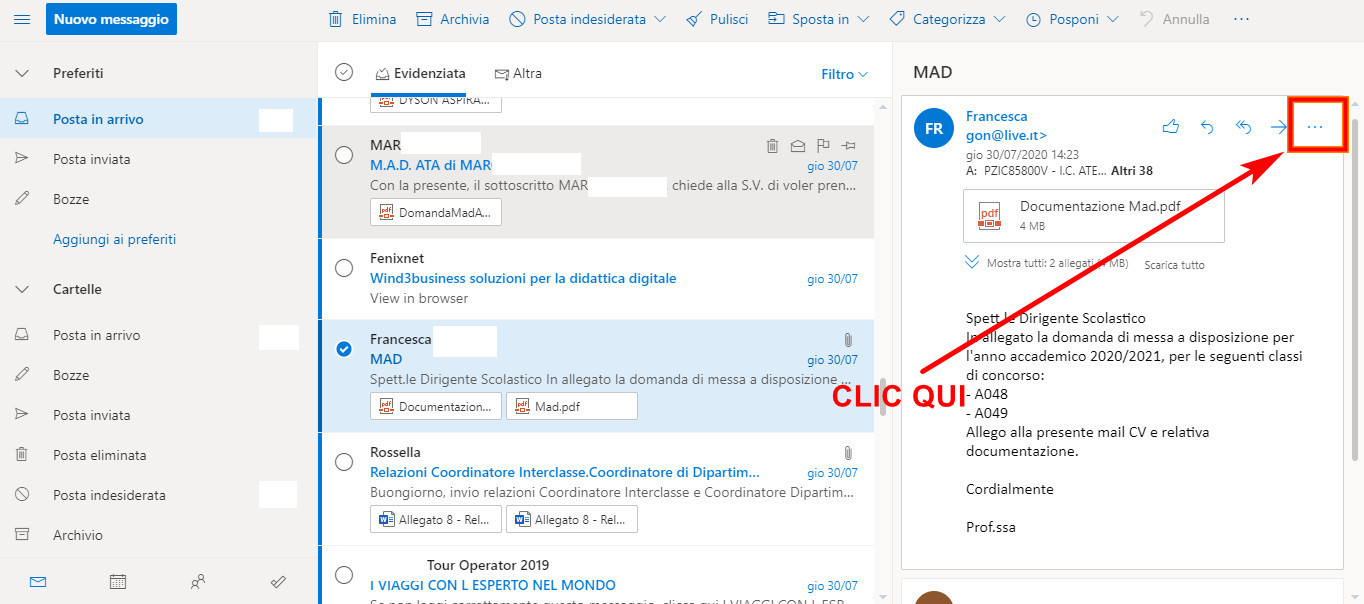Pin the M.A.D. ATA message

[x=847, y=146]
